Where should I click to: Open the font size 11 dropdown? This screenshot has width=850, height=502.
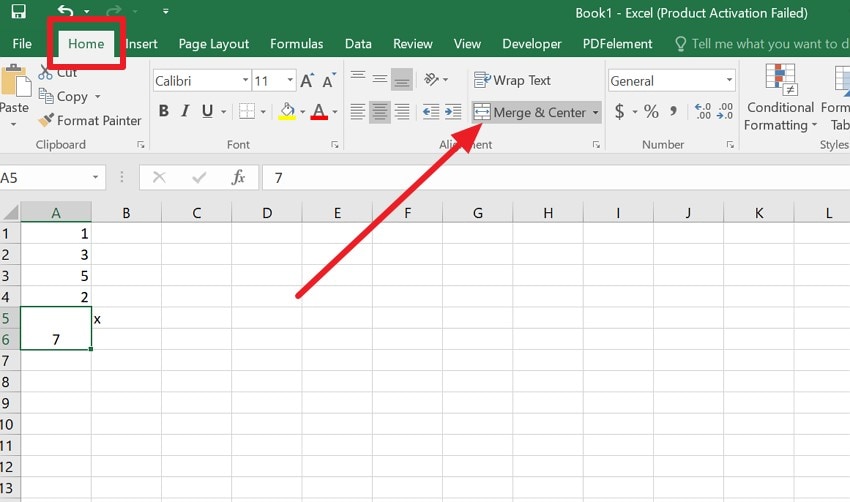click(291, 80)
